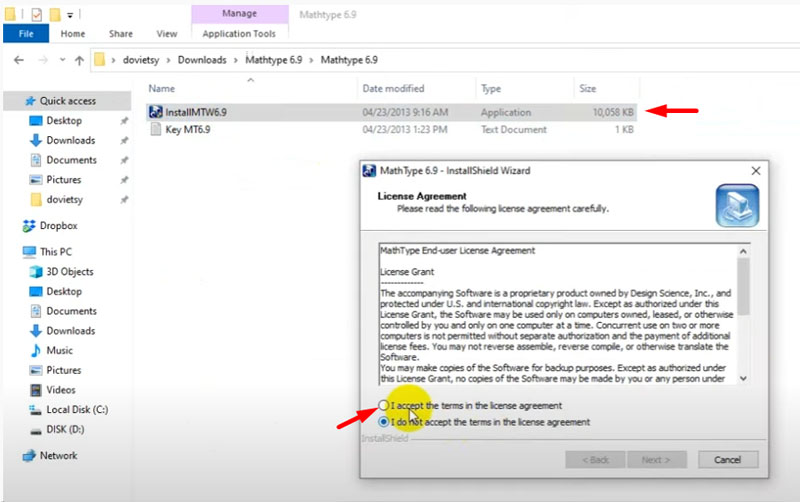800x502 pixels.
Task: Select the InstallMTW6.9 application icon
Action: (x=156, y=112)
